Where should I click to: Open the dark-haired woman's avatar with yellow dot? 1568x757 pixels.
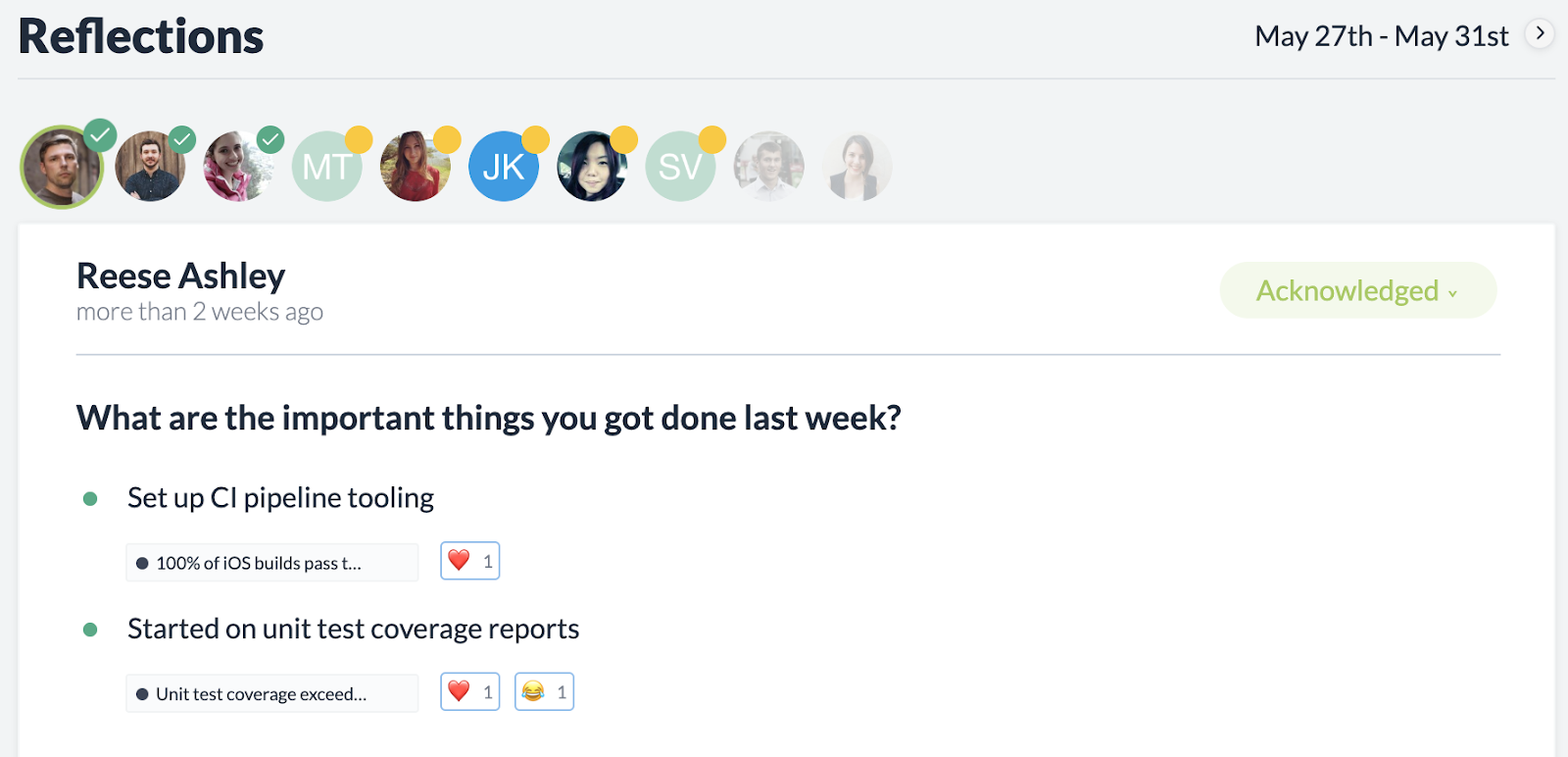click(592, 167)
